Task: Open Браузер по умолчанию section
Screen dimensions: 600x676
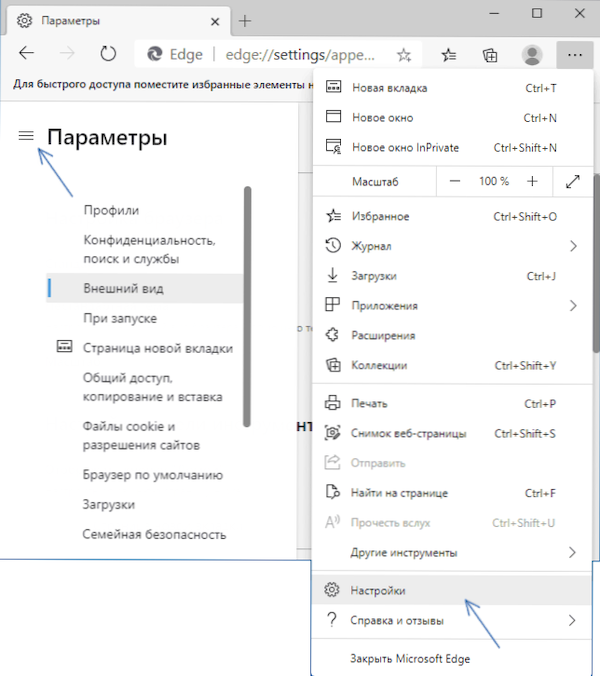Action: (x=153, y=475)
